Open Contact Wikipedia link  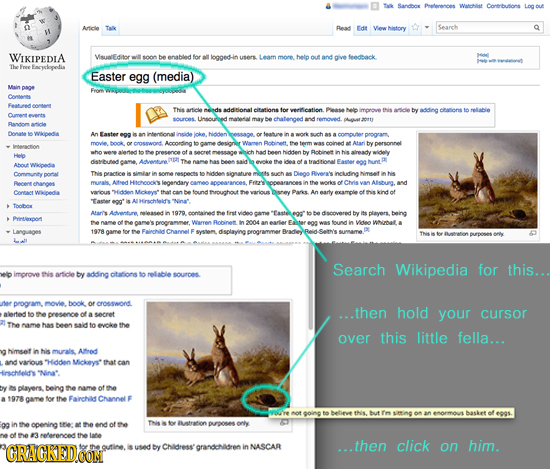click(x=36, y=193)
